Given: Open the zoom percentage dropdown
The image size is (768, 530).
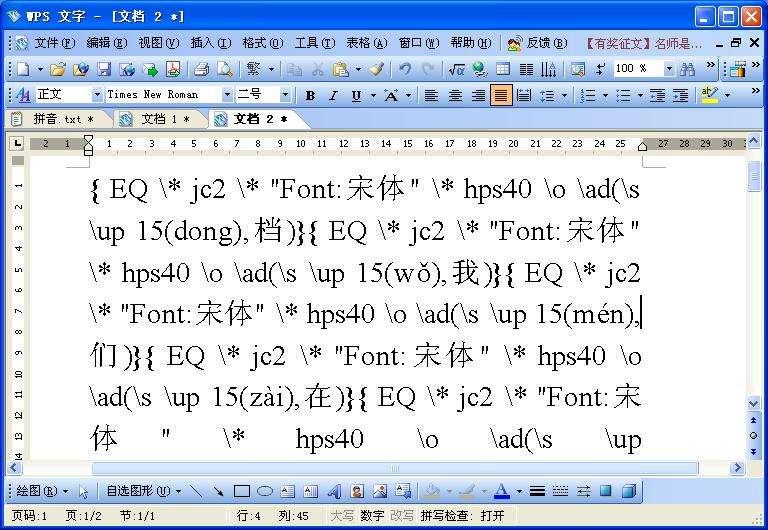Looking at the screenshot, I should click(x=669, y=69).
